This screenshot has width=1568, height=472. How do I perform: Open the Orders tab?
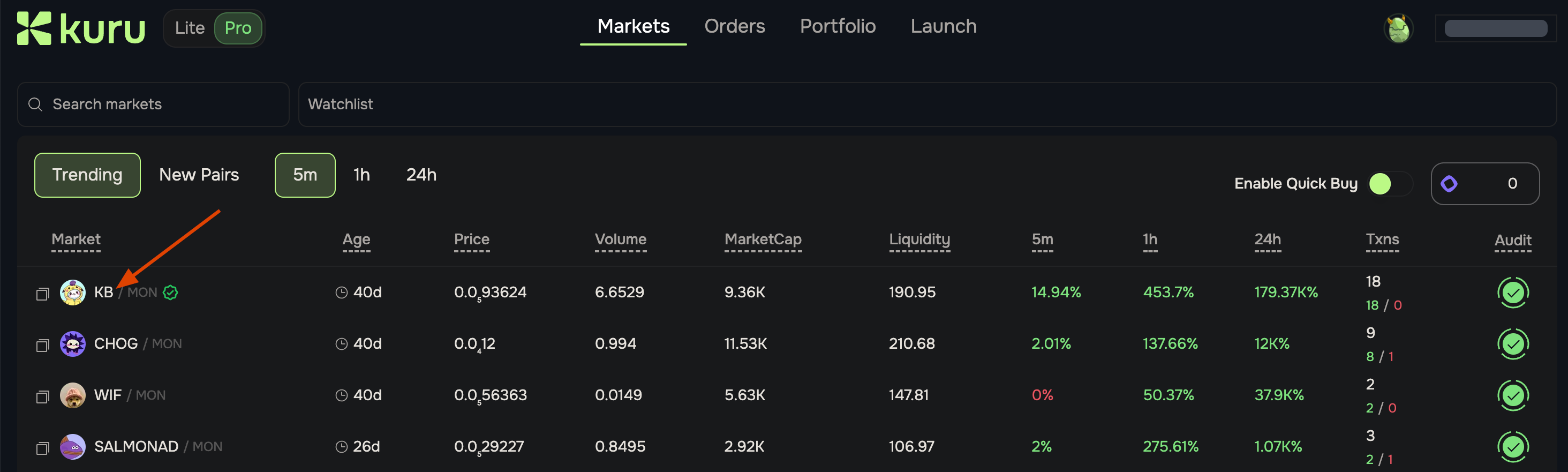[734, 26]
